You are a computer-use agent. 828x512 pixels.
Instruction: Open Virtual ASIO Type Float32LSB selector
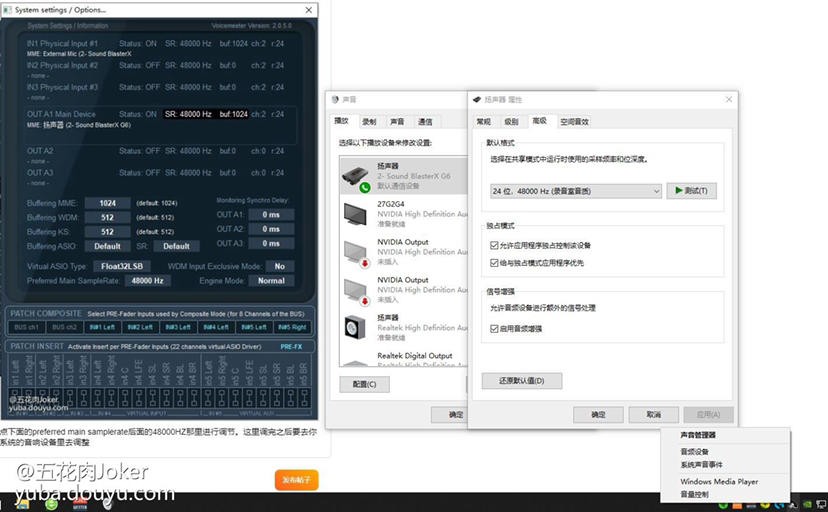(122, 267)
